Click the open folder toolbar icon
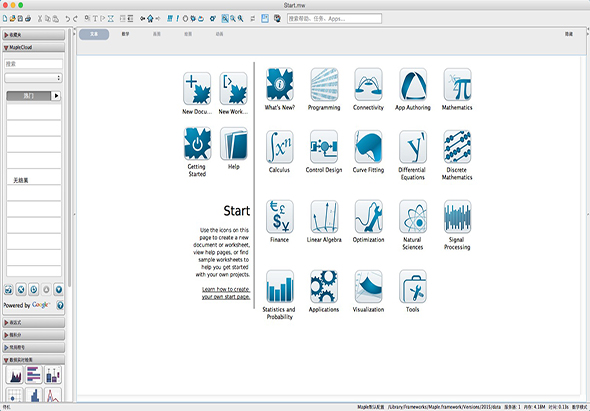590x411 pixels. (13, 18)
